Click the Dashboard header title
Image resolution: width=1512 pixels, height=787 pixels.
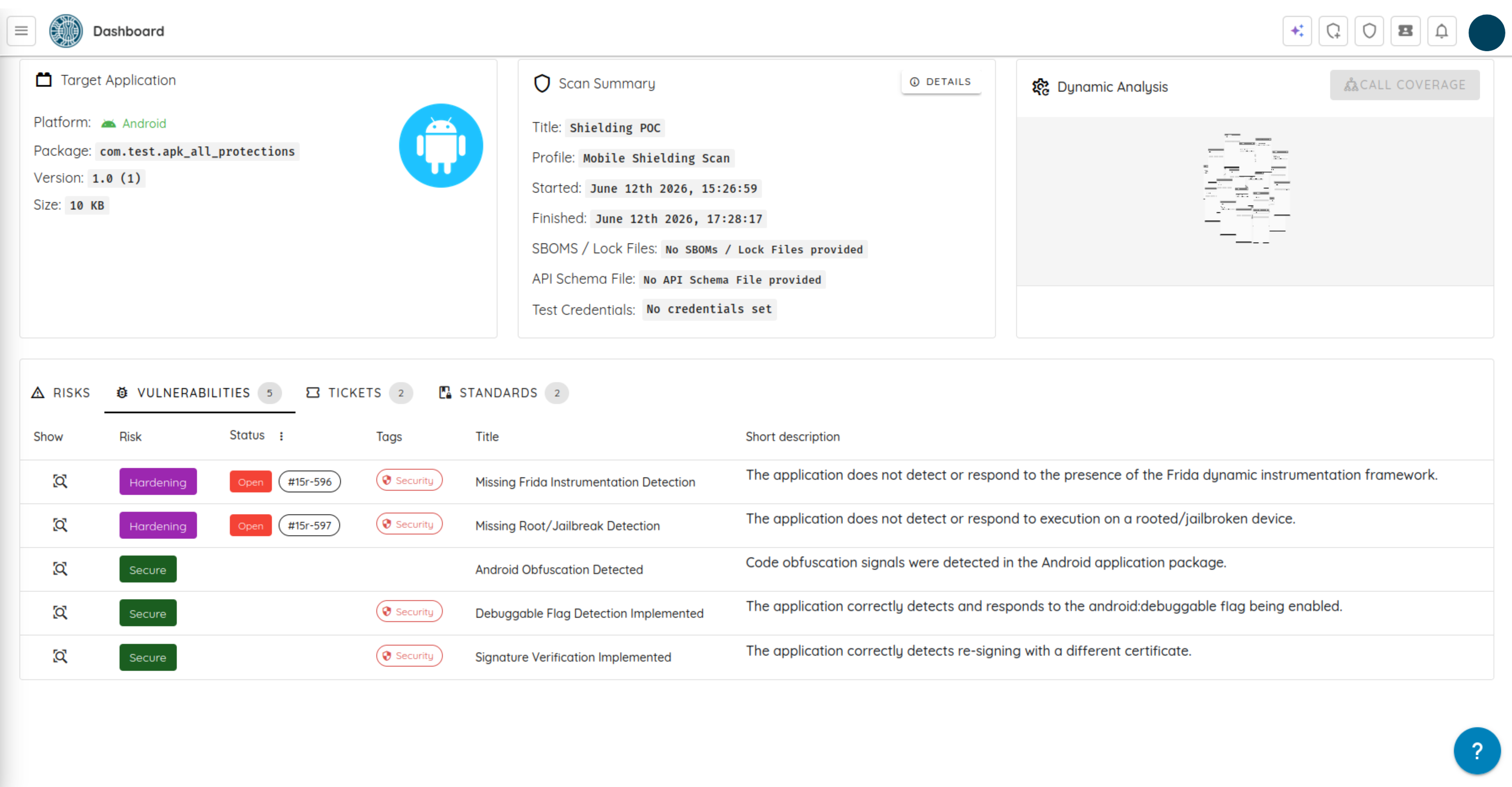tap(129, 31)
